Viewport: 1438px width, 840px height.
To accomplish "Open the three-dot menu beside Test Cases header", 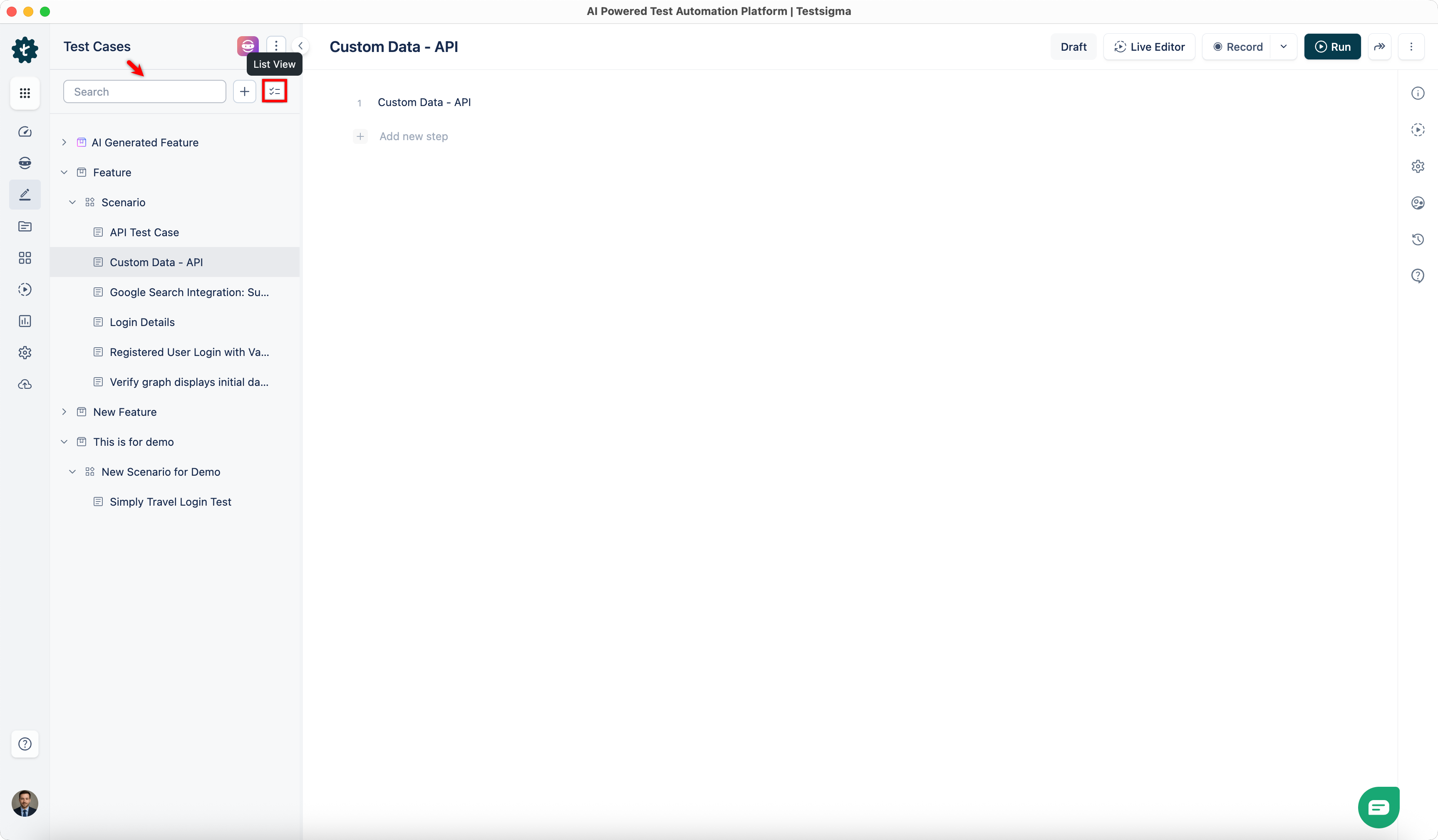I will [x=276, y=46].
